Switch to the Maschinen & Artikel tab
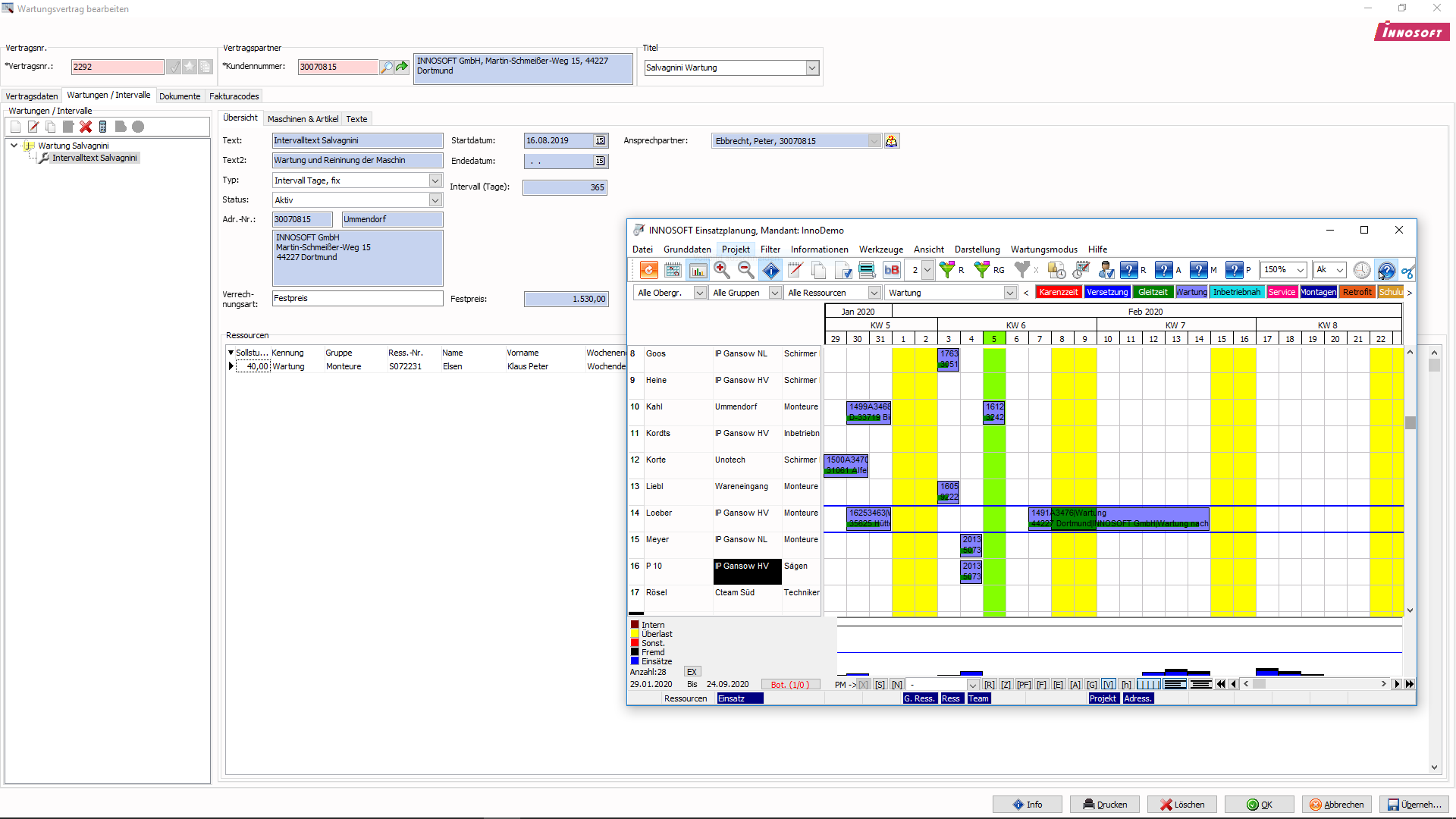1456x819 pixels. coord(303,119)
